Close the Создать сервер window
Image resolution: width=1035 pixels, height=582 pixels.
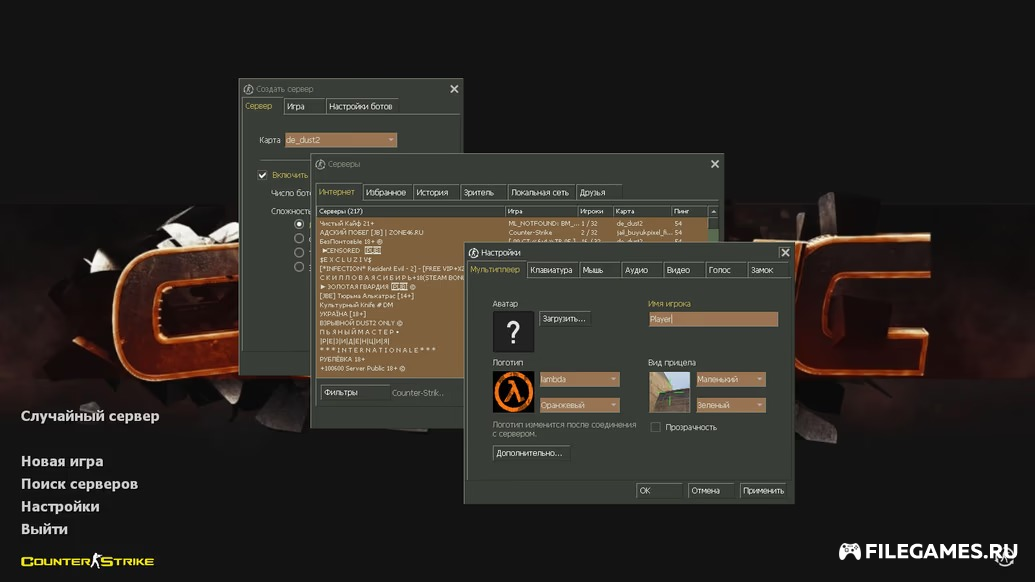(x=454, y=88)
